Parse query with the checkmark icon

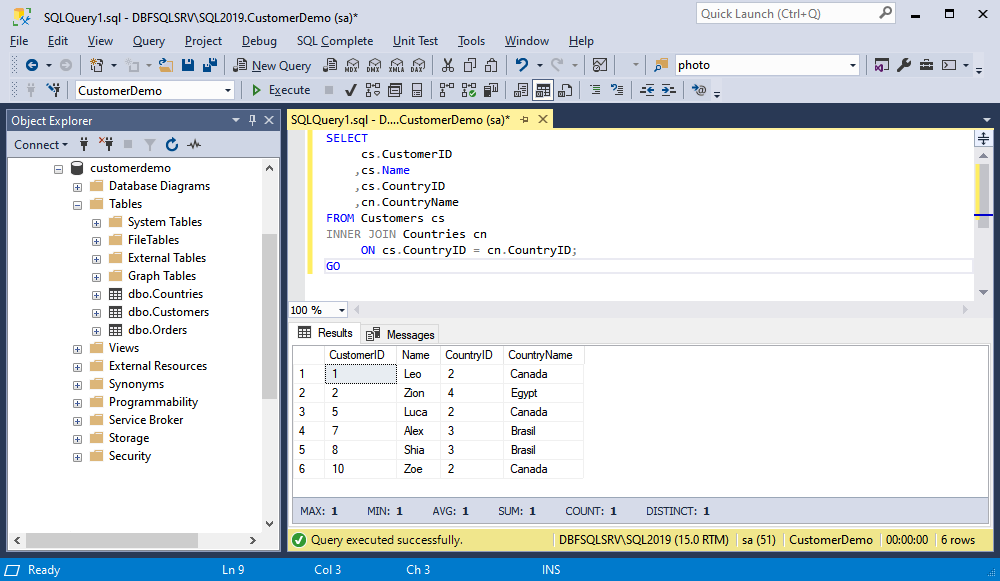point(350,91)
